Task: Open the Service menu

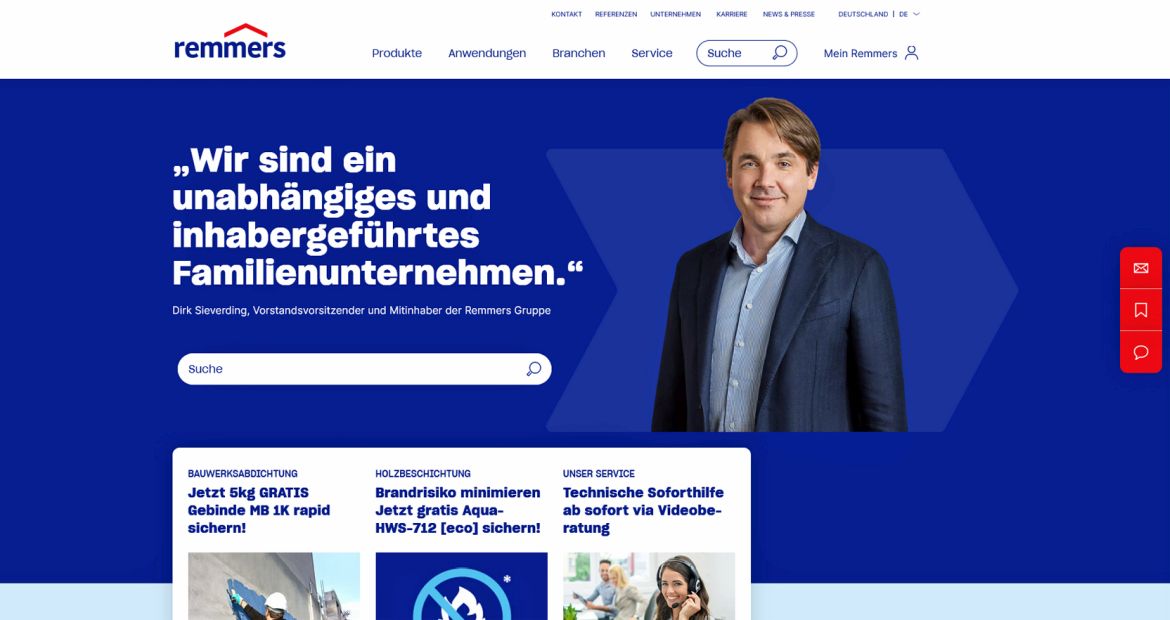Action: (652, 53)
